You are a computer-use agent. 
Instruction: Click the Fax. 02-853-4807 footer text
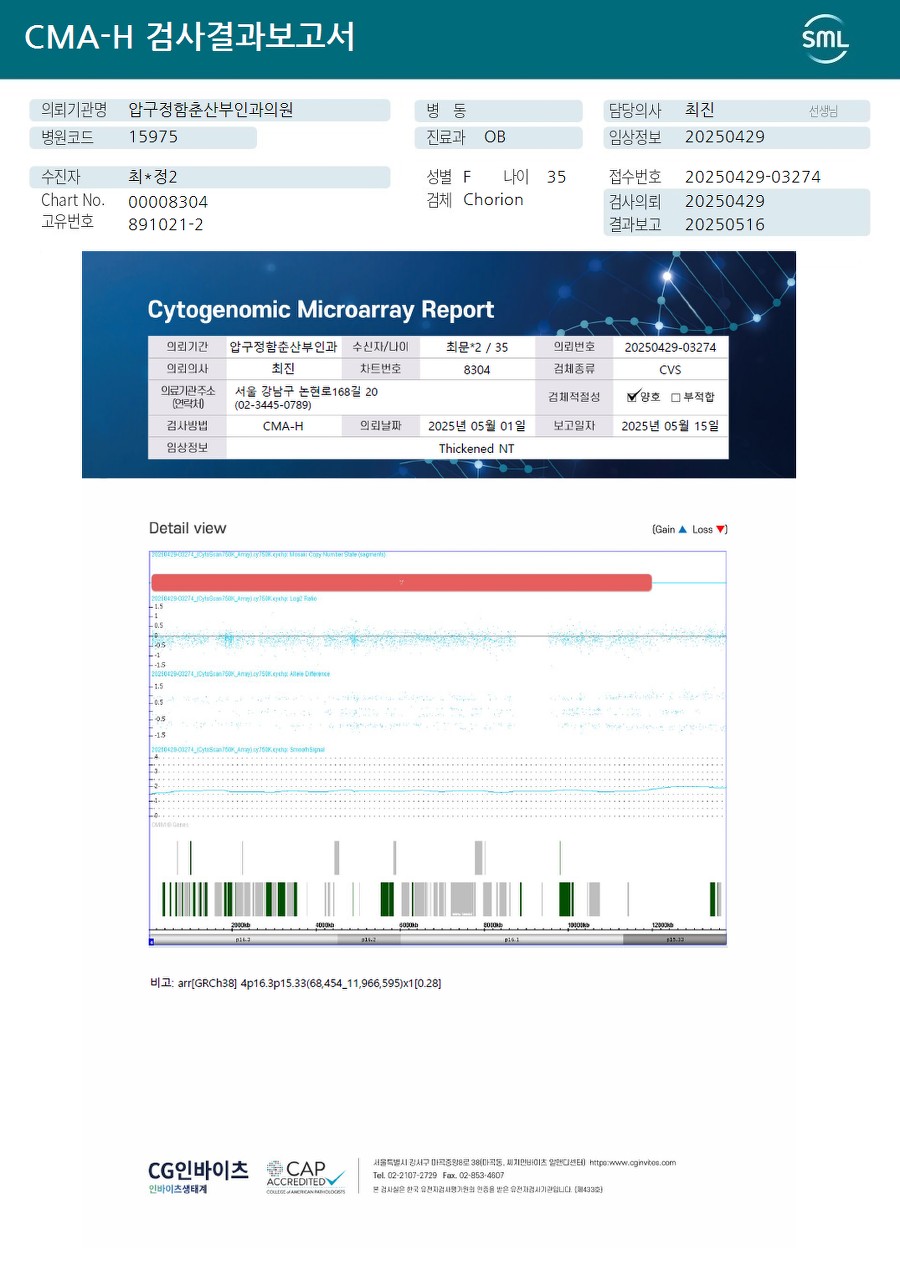coord(474,1175)
